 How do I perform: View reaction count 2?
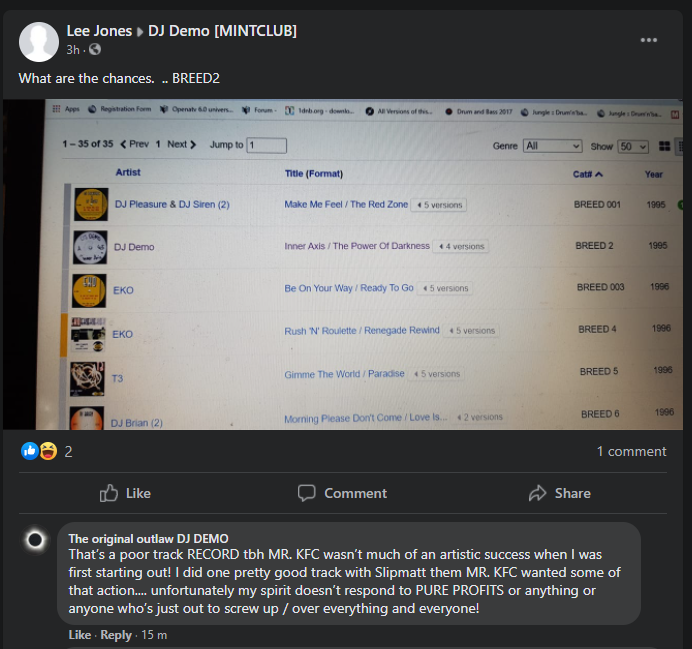[x=68, y=451]
